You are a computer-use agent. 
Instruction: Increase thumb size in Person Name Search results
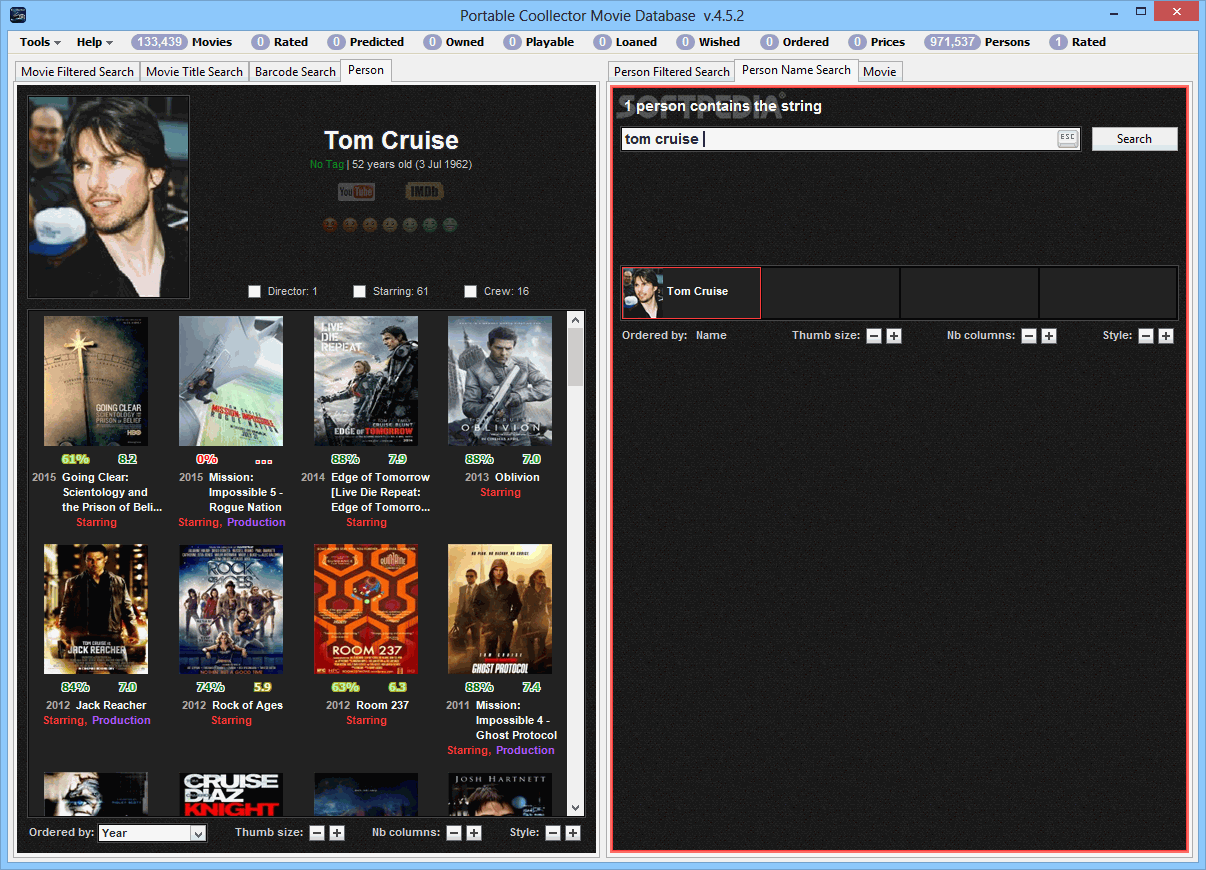[x=894, y=336]
